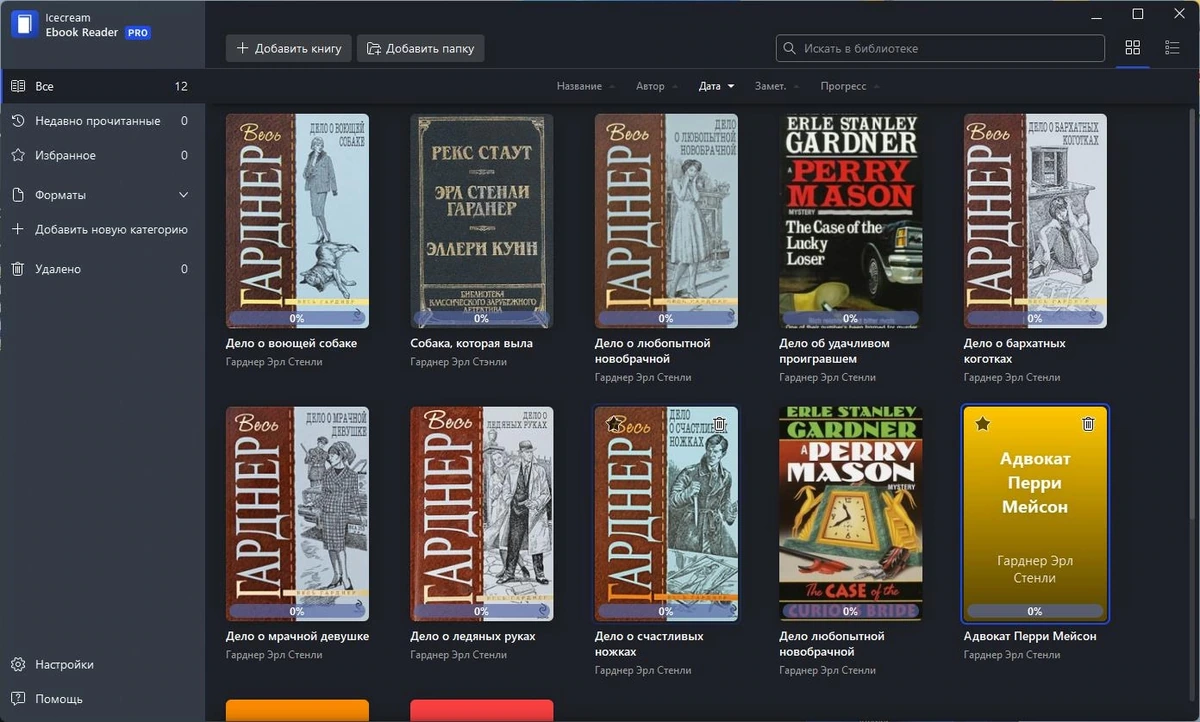1200x722 pixels.
Task: Click title text 'Дело об удачливом проигравшем'
Action: click(x=834, y=350)
